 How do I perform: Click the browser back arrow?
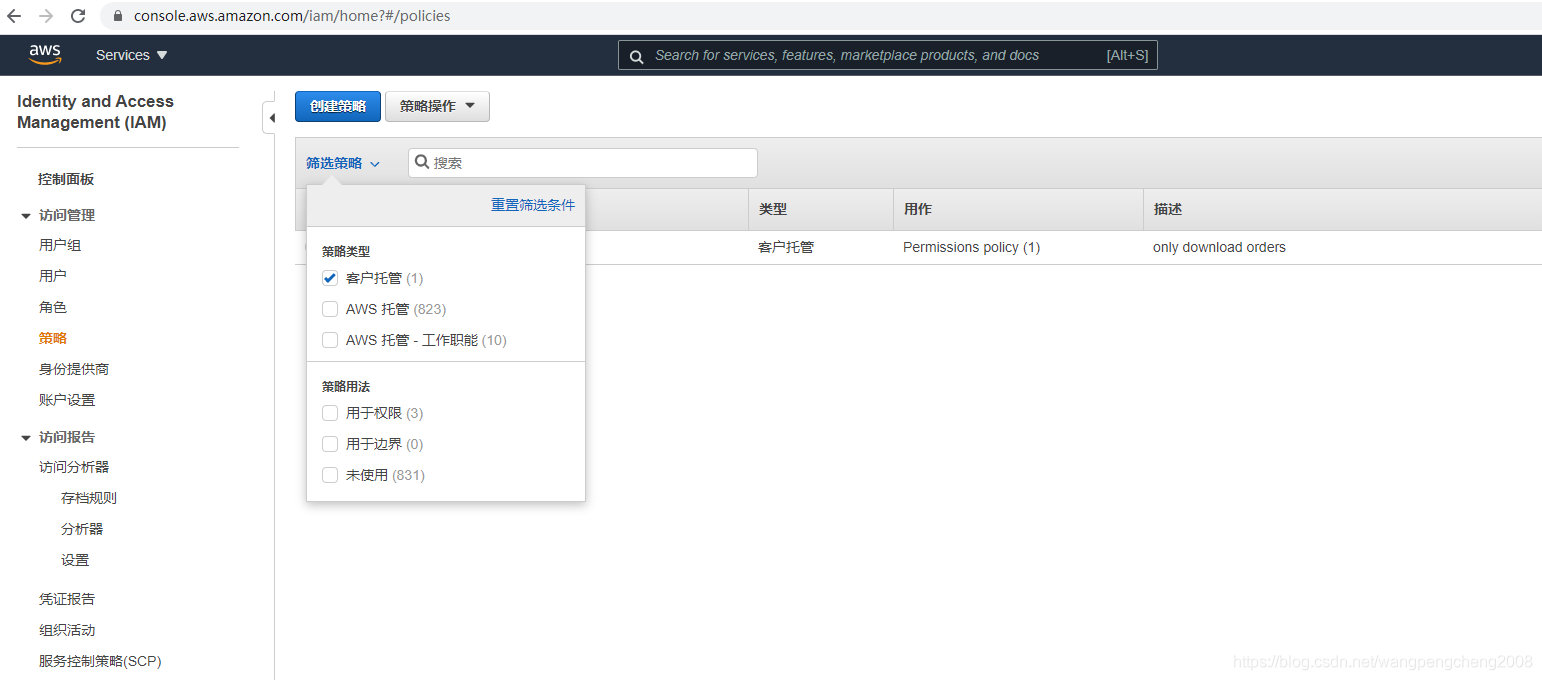(x=14, y=16)
